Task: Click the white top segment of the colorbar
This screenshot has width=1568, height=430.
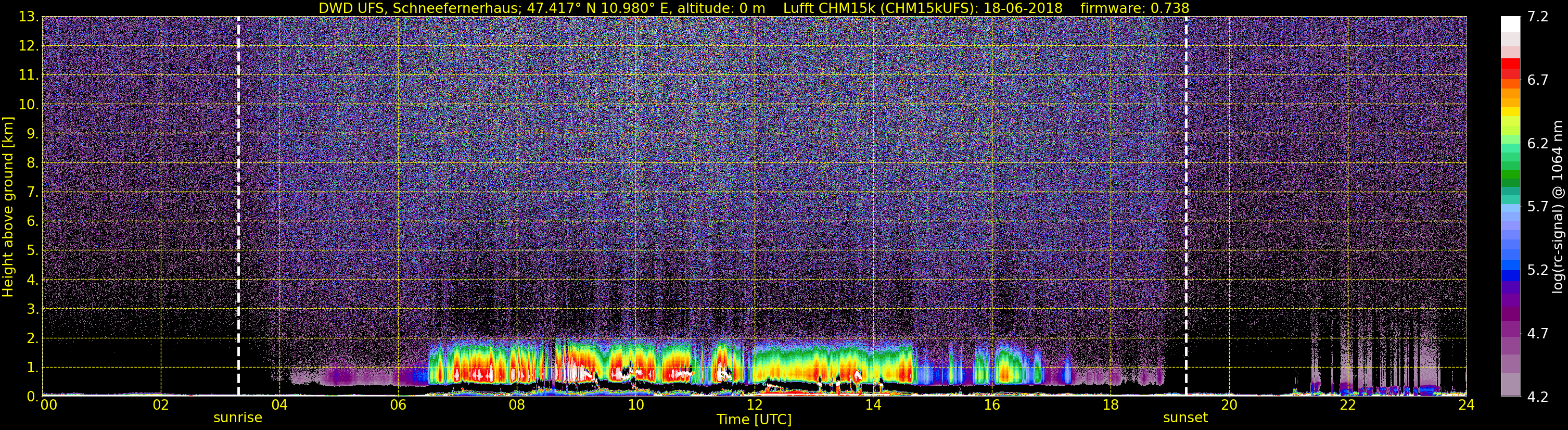Action: (1510, 24)
